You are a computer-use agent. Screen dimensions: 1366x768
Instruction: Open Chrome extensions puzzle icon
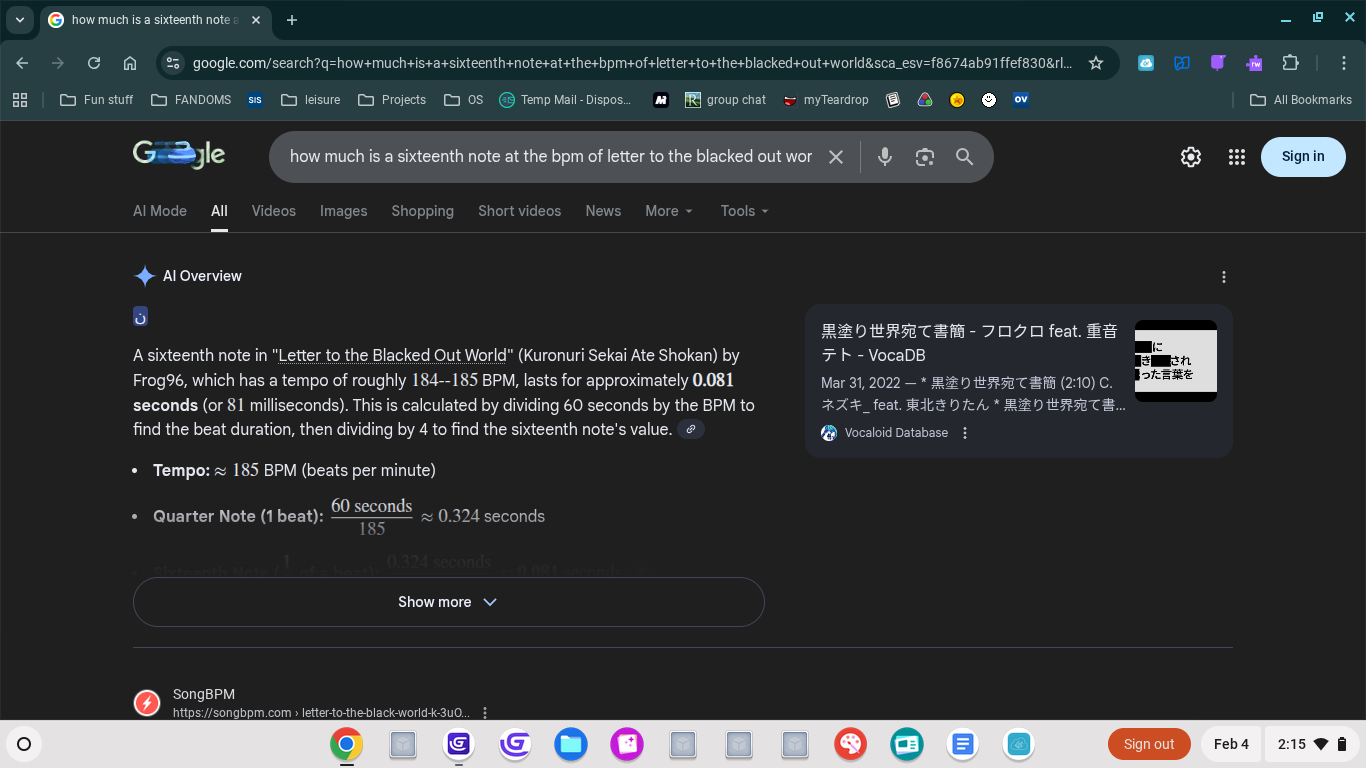(x=1290, y=63)
